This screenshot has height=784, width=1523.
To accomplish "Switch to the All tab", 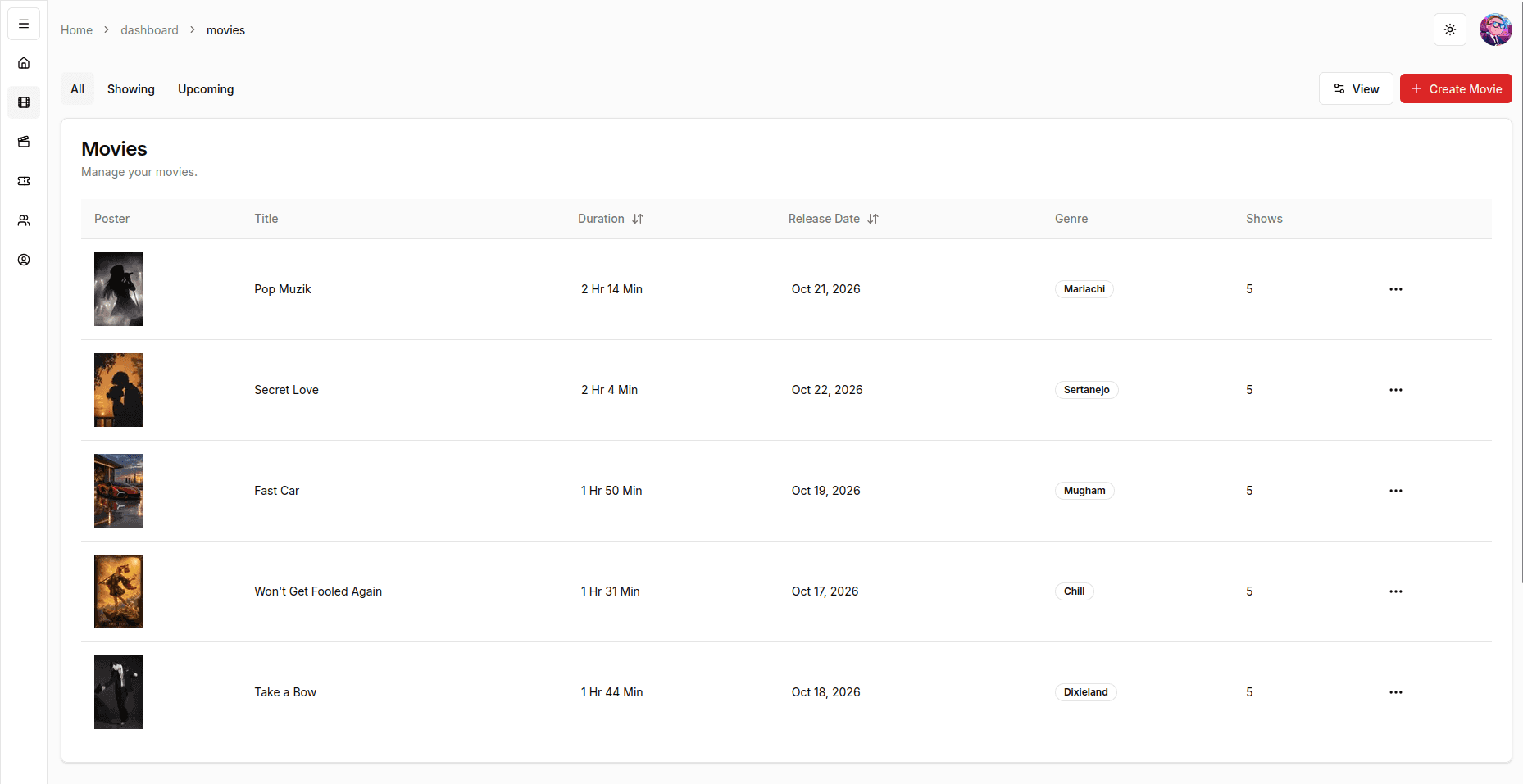I will coord(78,89).
